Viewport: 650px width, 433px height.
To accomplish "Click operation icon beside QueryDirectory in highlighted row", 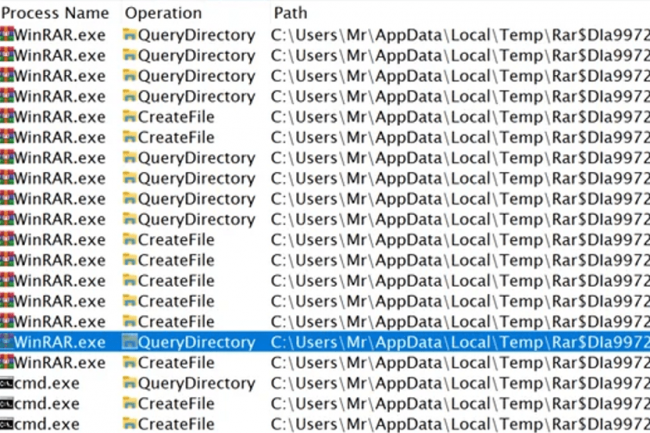I will coord(130,342).
